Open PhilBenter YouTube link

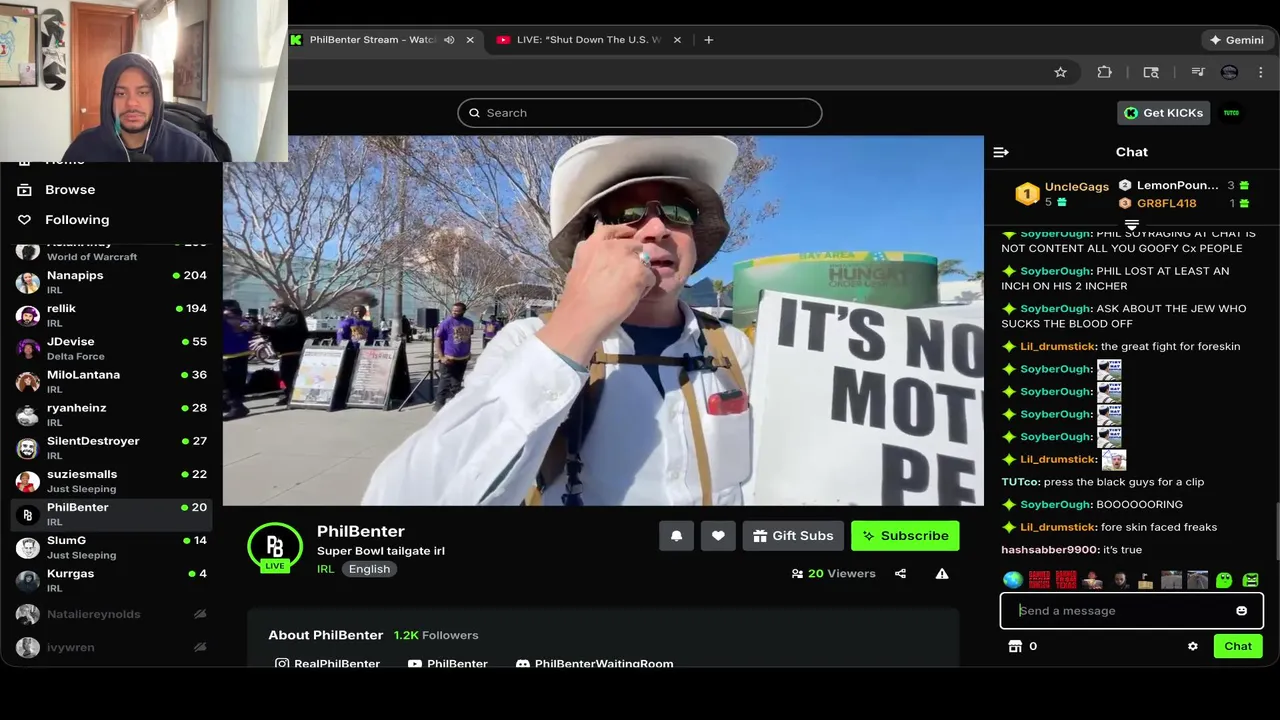click(447, 664)
